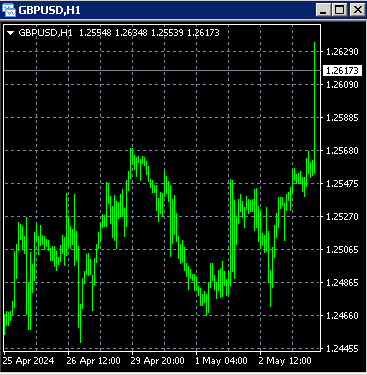
Task: Click the 1.24865 price scale label
Action: click(342, 283)
